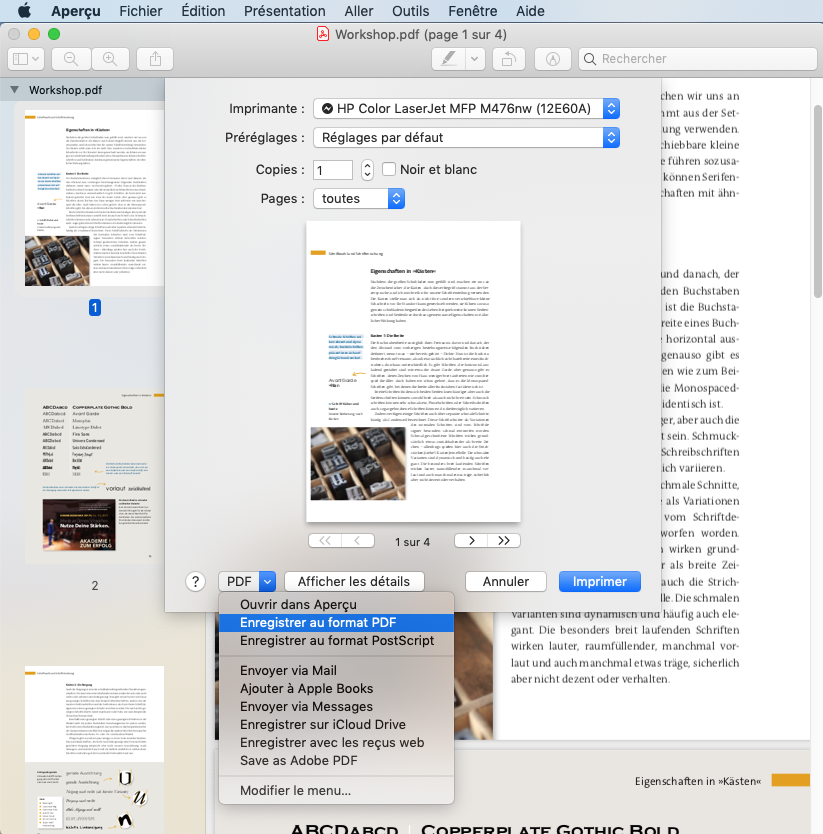The width and height of the screenshot is (823, 834).
Task: Click the Imprimer button
Action: point(600,581)
